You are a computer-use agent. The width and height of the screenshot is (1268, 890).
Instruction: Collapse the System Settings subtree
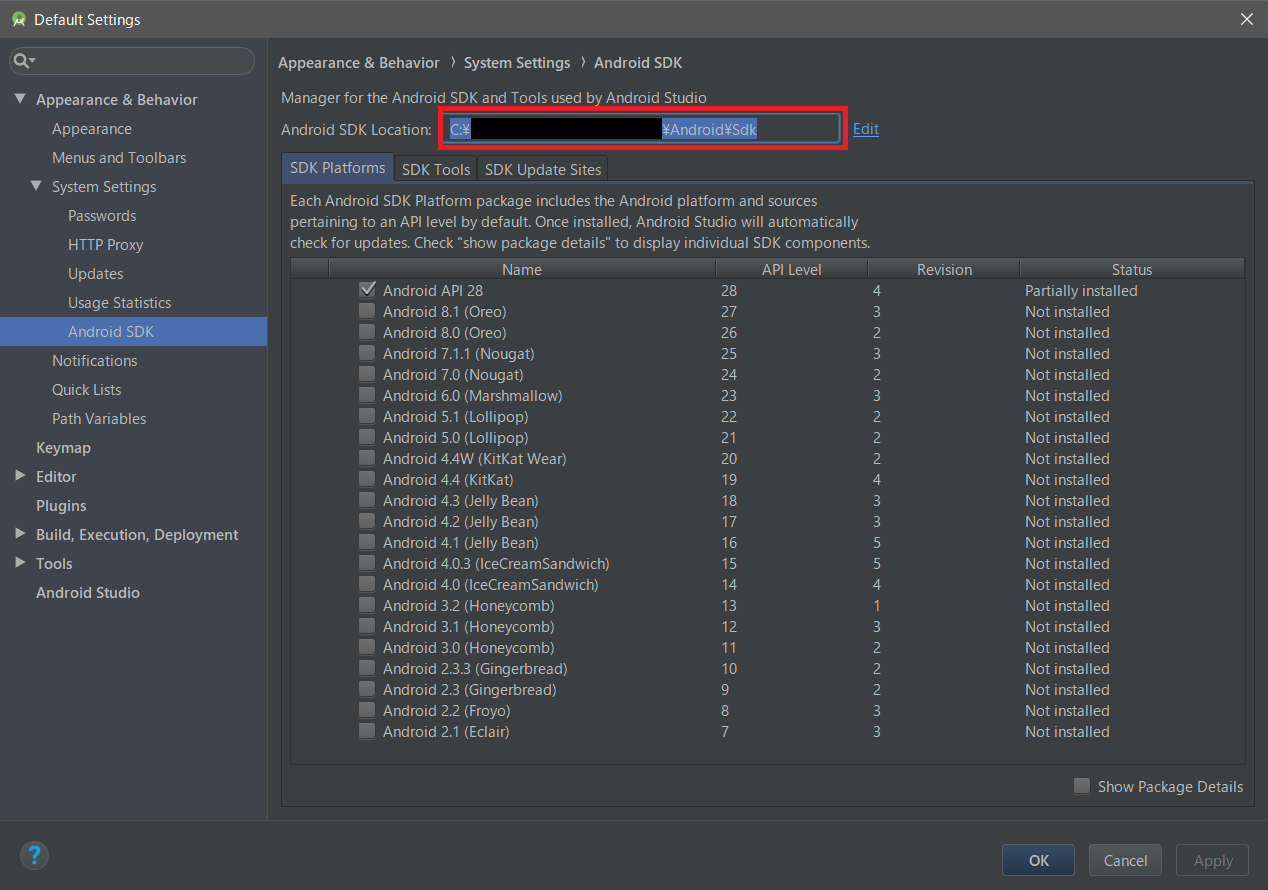click(x=36, y=186)
